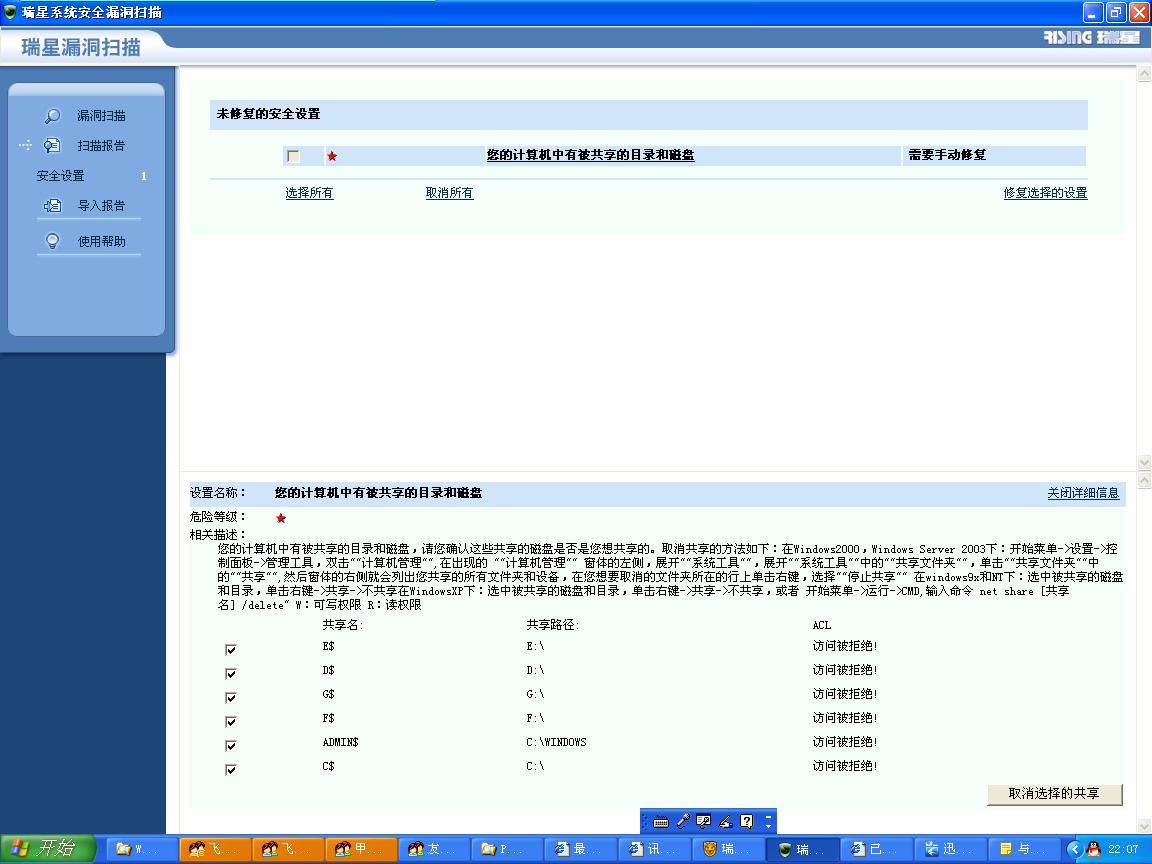Screen dimensions: 1152x864
Task: Click QQ penguin tray icon
Action: tap(1093, 849)
